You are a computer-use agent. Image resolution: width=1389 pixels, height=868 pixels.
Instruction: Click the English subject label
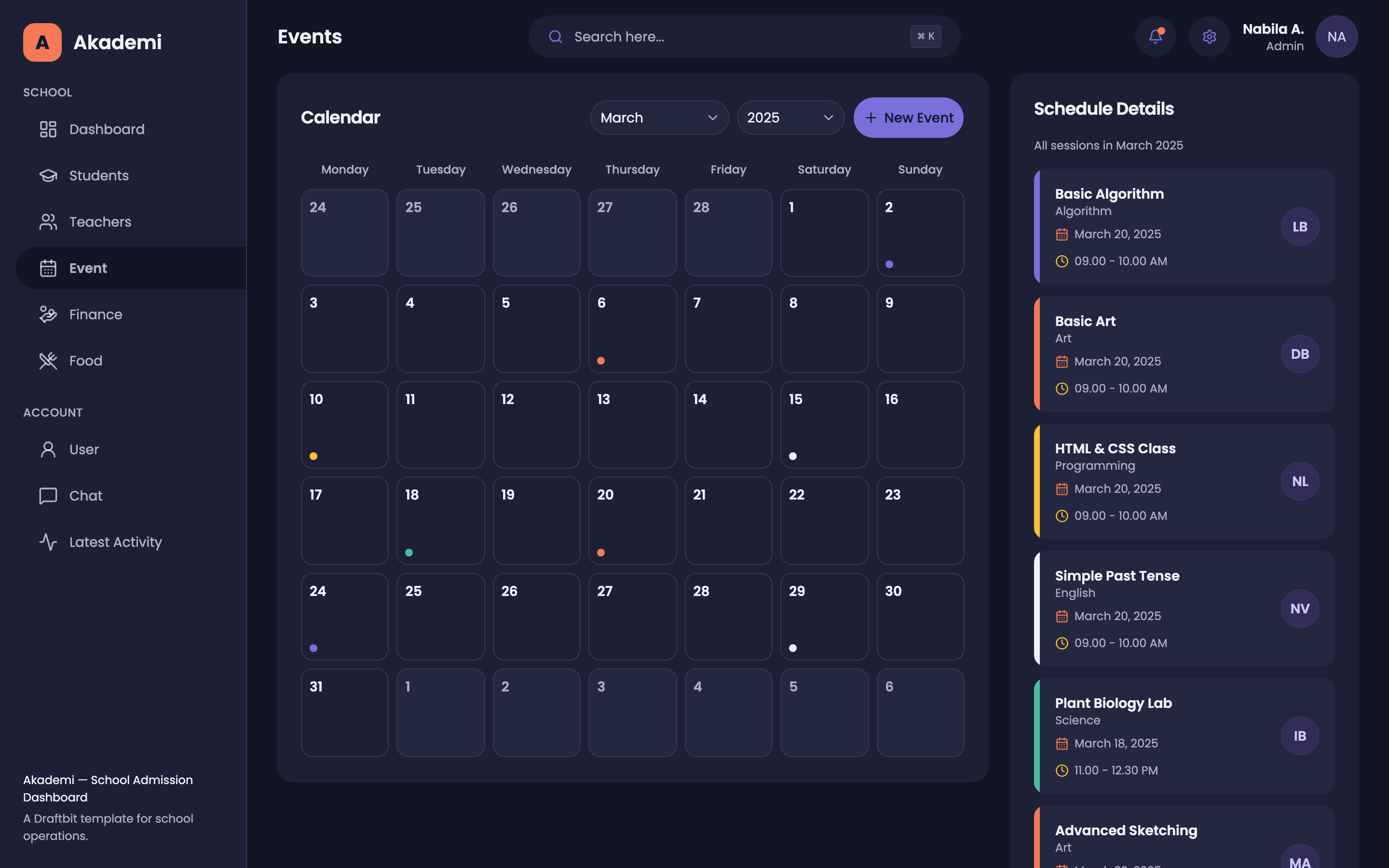1075,593
